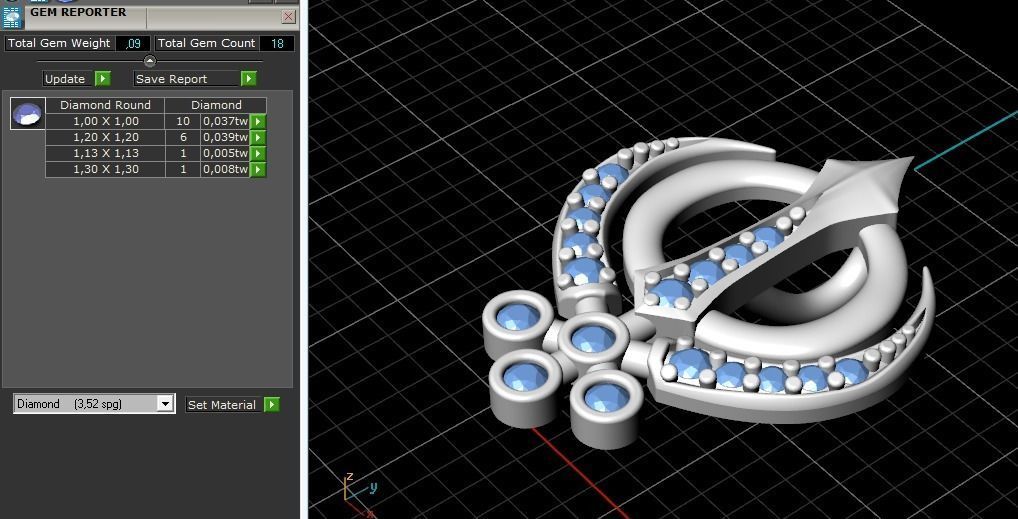
Task: Click the Total Gem Count label
Action: (x=206, y=44)
